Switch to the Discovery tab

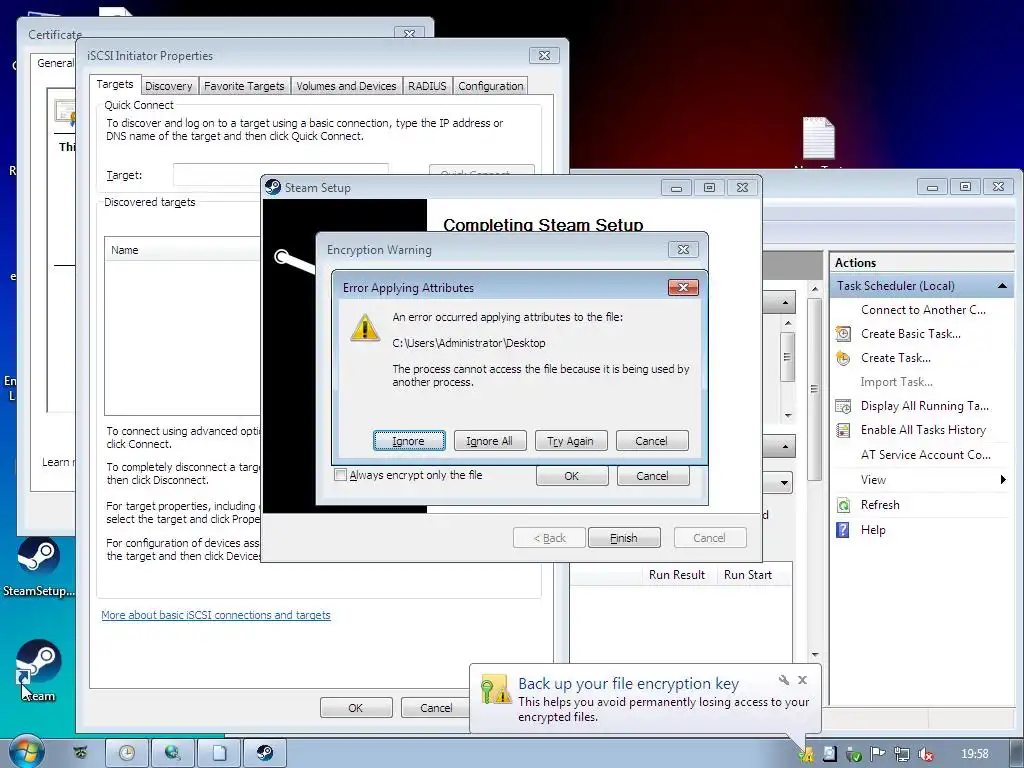click(x=168, y=86)
